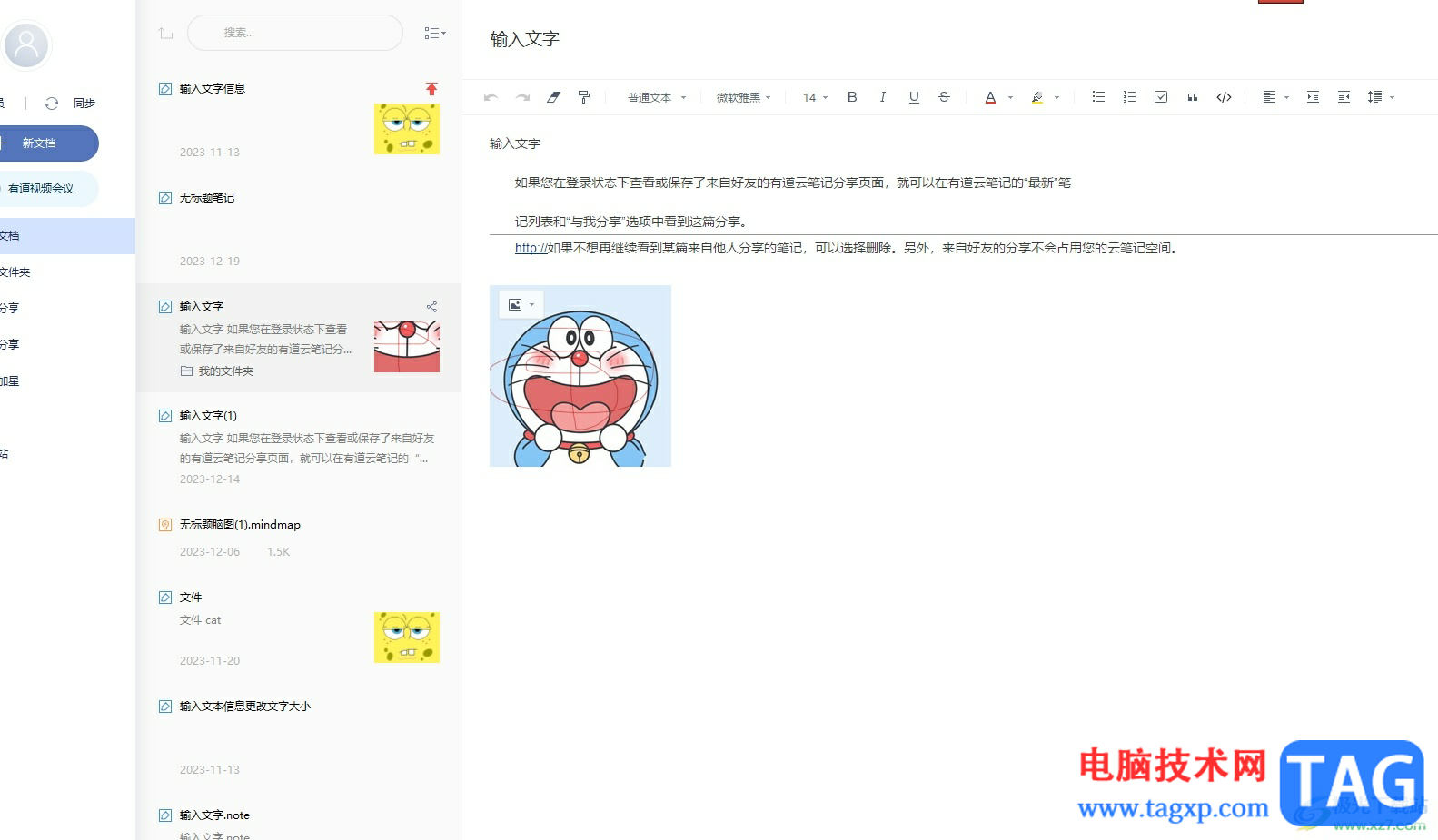Open the highlight color dropdown arrow
Viewport: 1438px width, 840px height.
pyautogui.click(x=1056, y=97)
